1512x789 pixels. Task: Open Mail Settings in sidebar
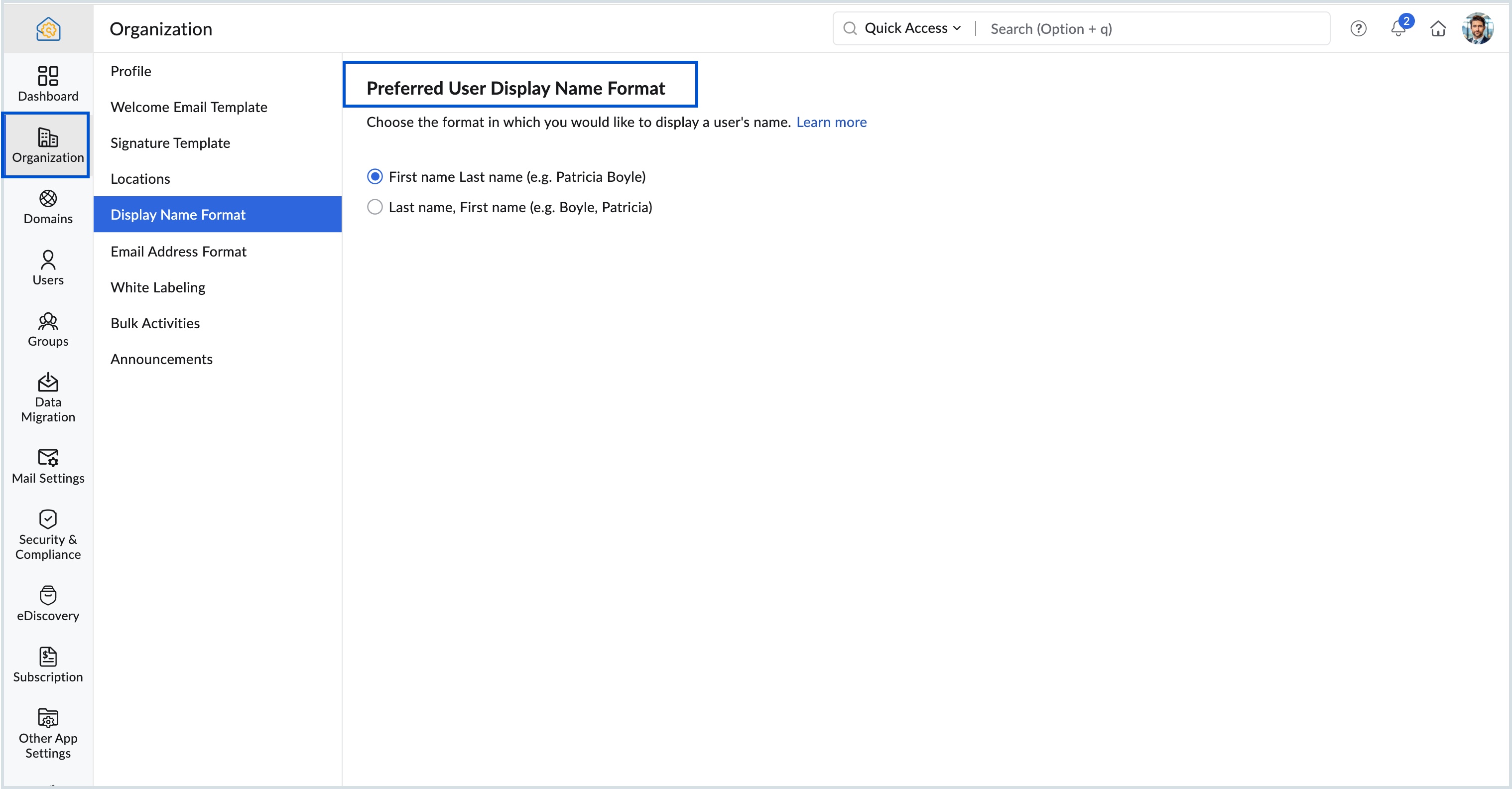click(x=47, y=466)
